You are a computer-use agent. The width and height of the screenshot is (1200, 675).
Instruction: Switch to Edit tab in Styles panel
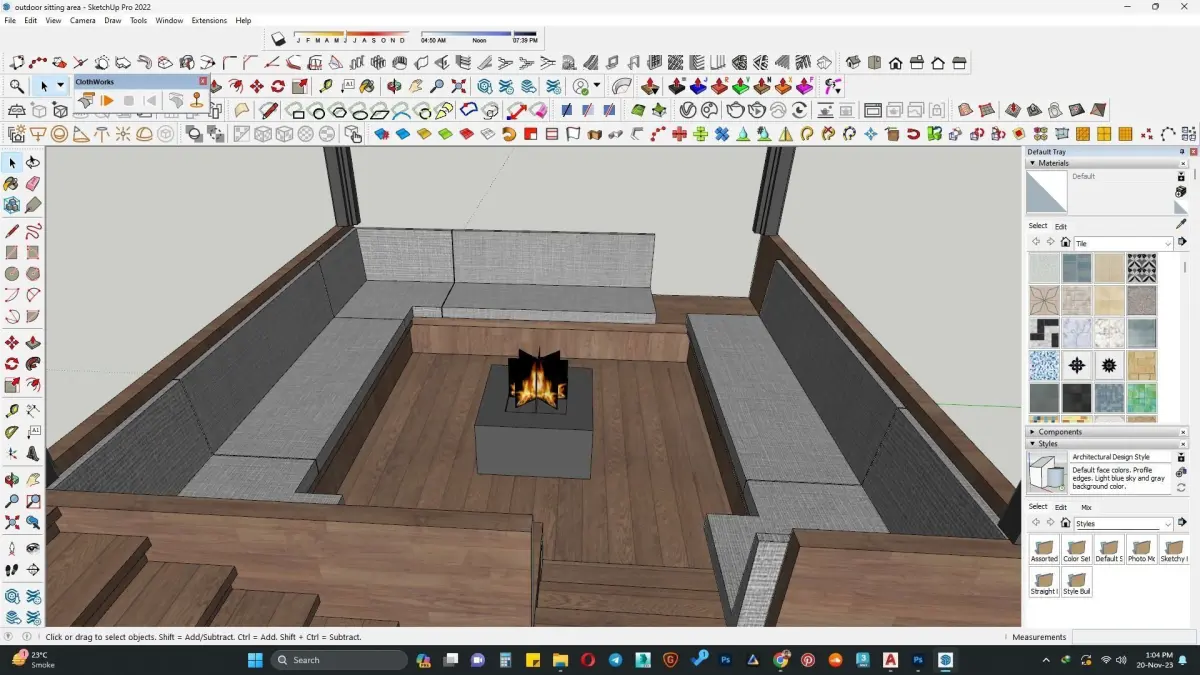point(1061,507)
